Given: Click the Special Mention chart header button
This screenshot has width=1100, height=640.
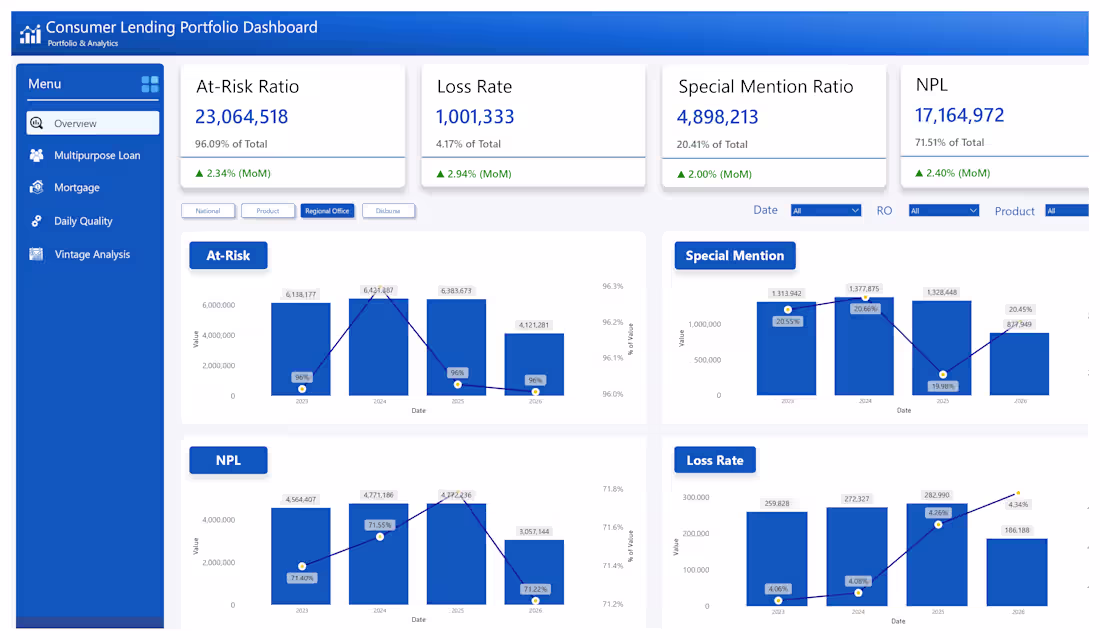Looking at the screenshot, I should point(735,255).
